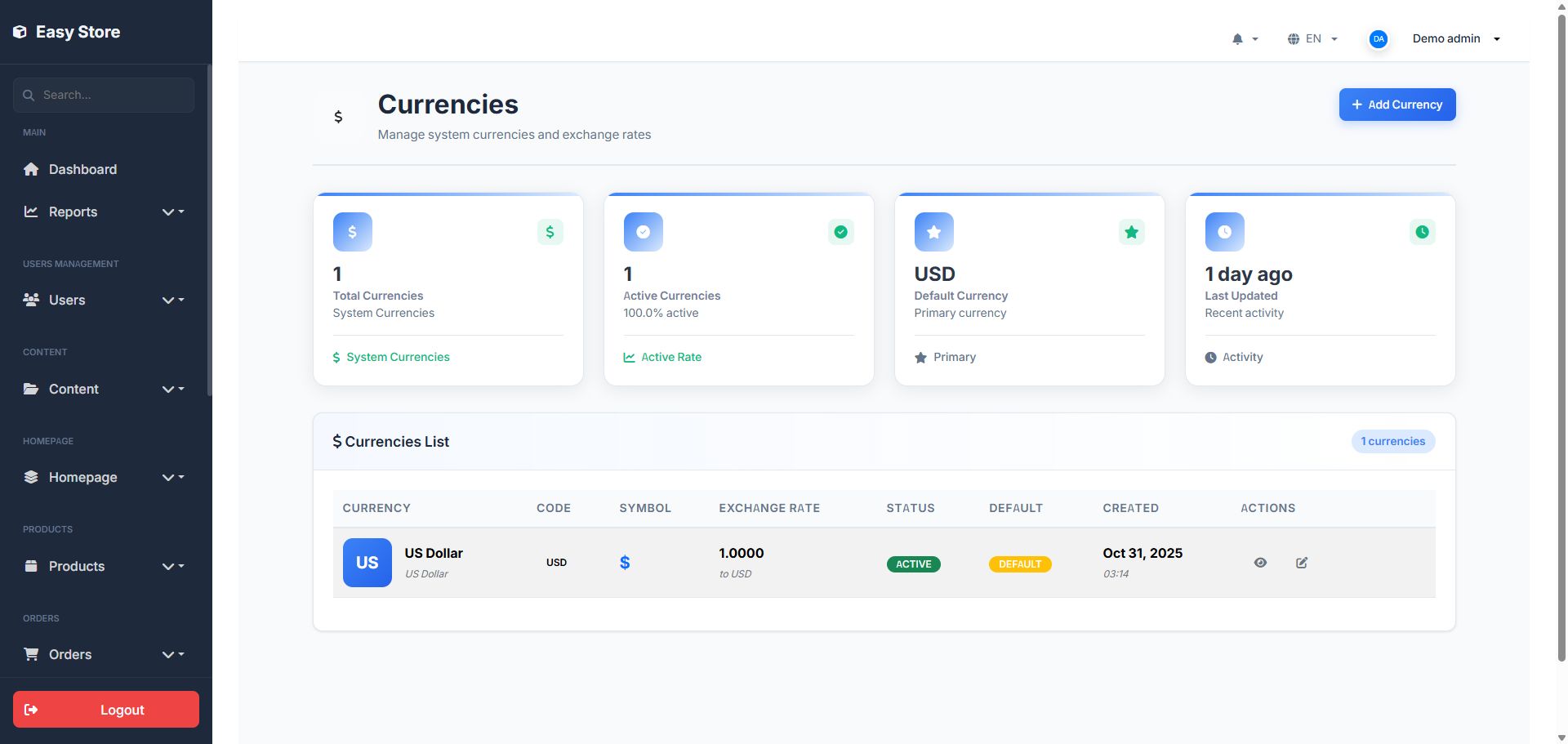
Task: Click the globe language icon
Action: tap(1294, 39)
